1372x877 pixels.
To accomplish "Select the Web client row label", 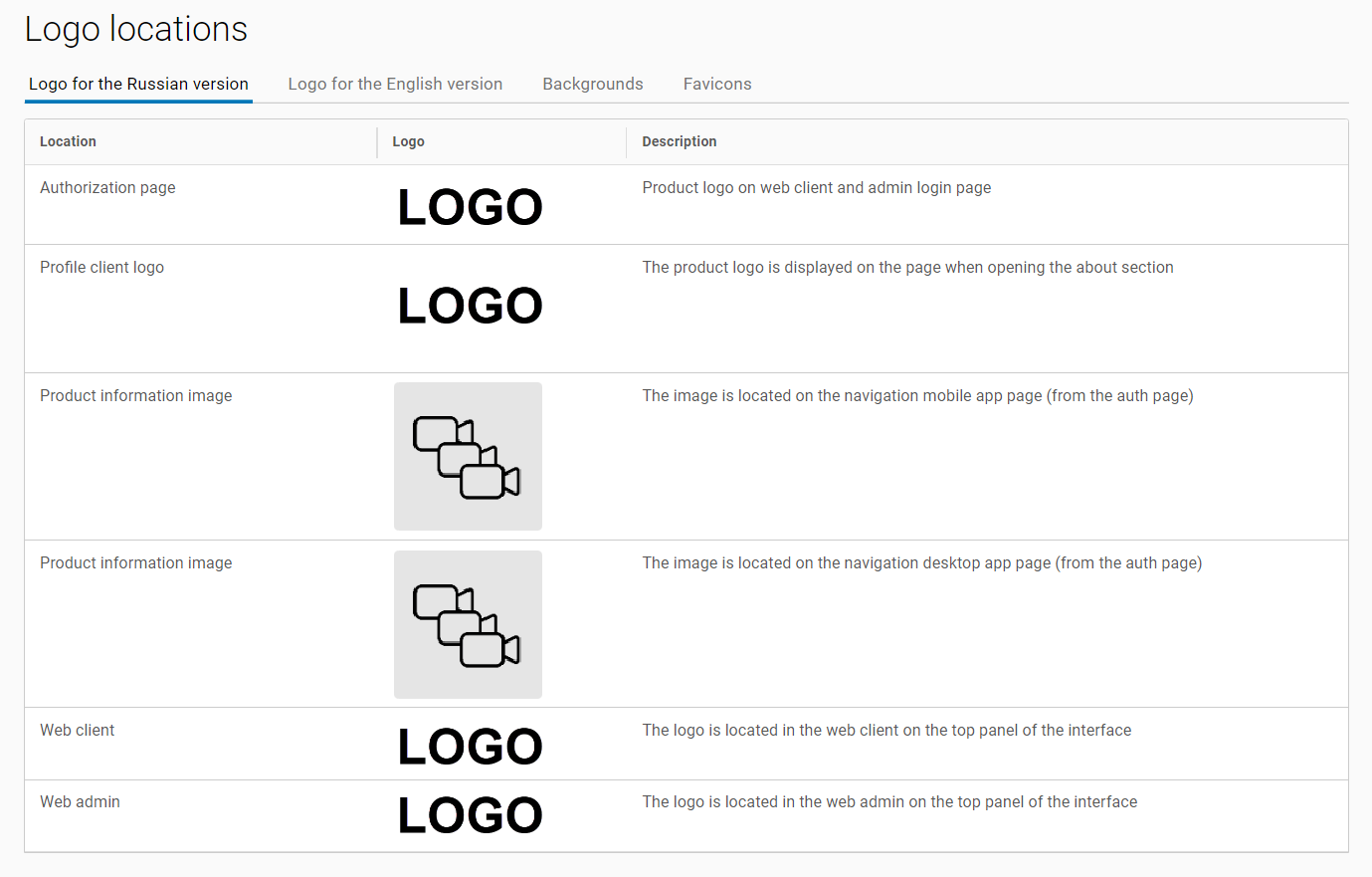I will [x=77, y=730].
